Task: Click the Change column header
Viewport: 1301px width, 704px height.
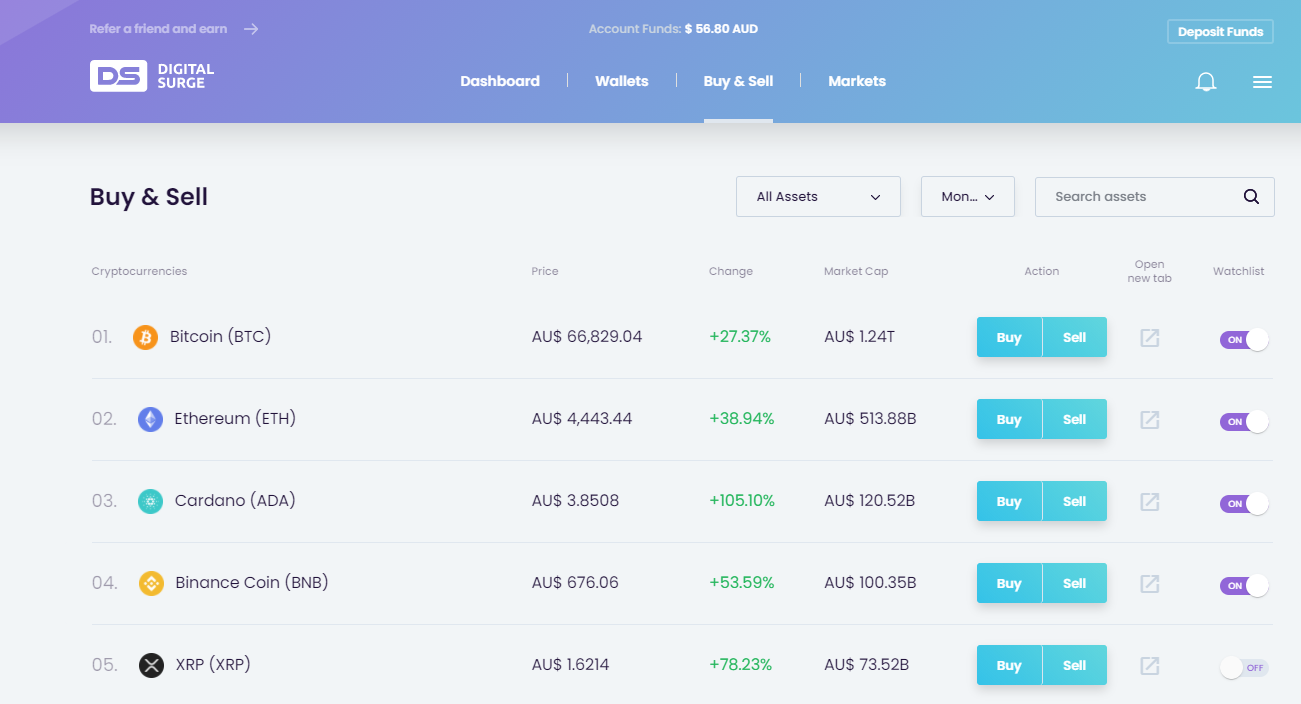Action: pyautogui.click(x=731, y=271)
